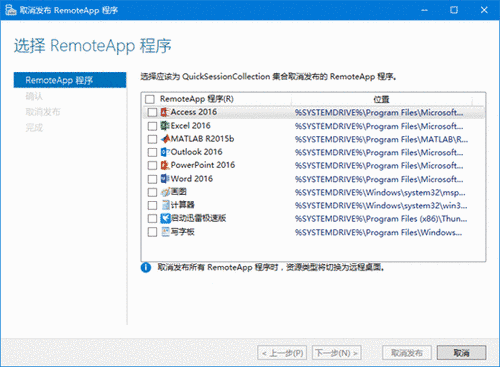Select the 计算器 program name
Image resolution: width=500 pixels, height=367 pixels.
coord(183,205)
